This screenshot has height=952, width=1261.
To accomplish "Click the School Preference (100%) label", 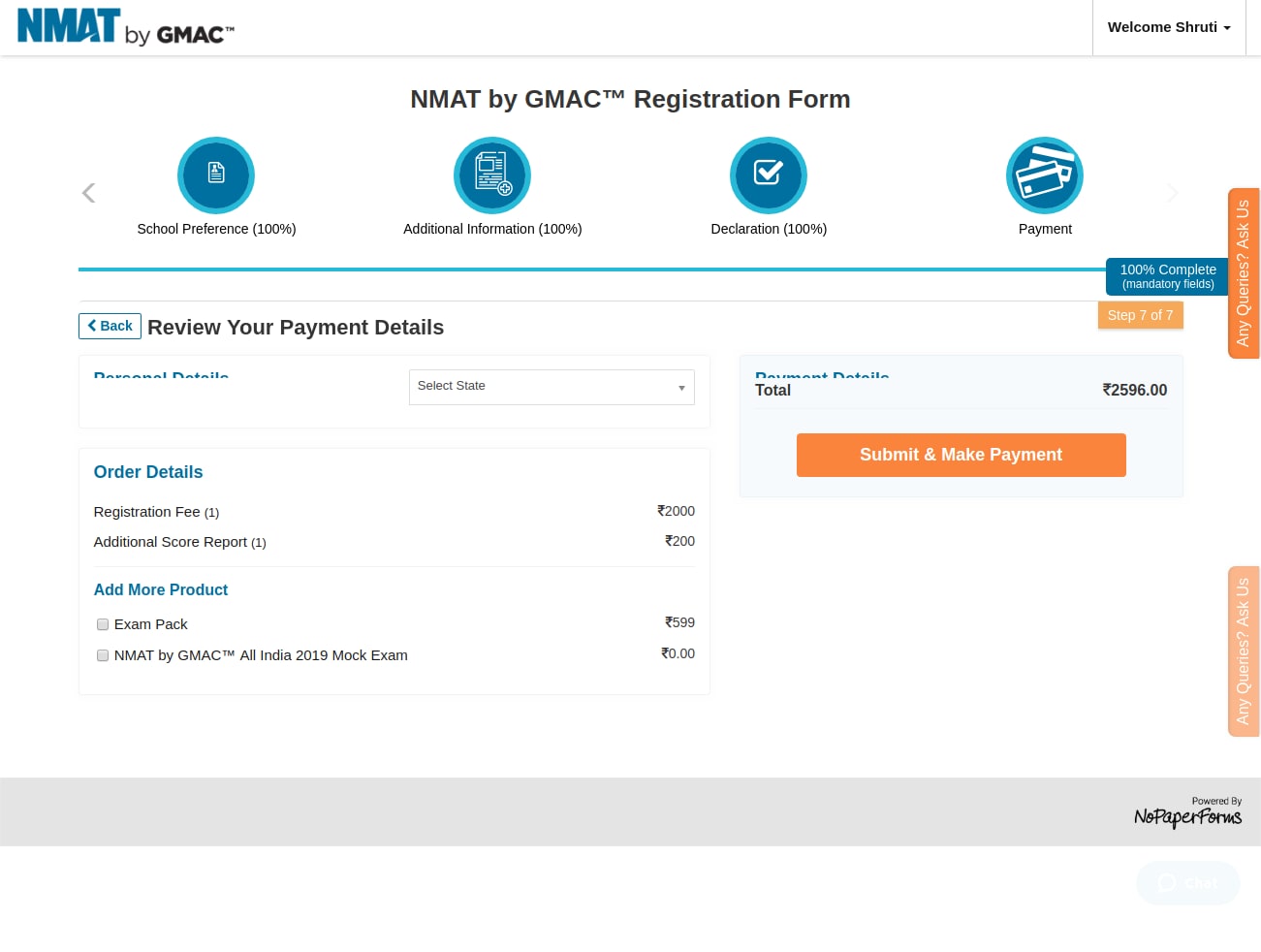I will [216, 229].
